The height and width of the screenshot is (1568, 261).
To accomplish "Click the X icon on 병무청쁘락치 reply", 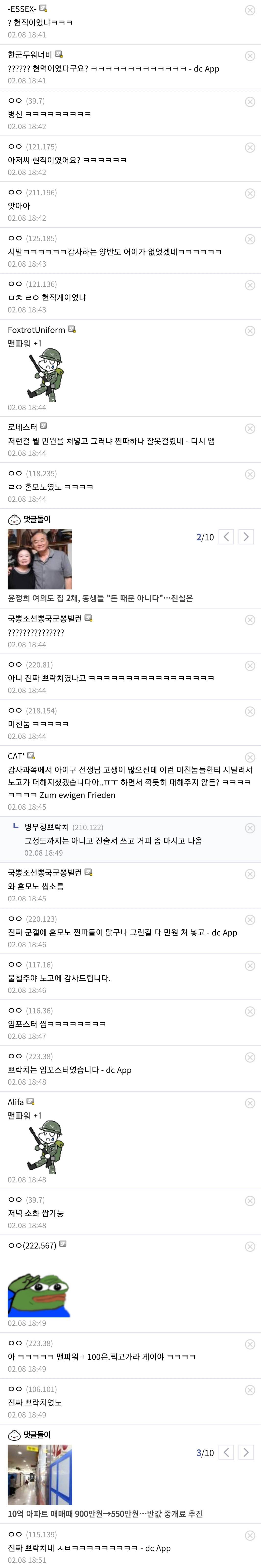I will (x=249, y=828).
